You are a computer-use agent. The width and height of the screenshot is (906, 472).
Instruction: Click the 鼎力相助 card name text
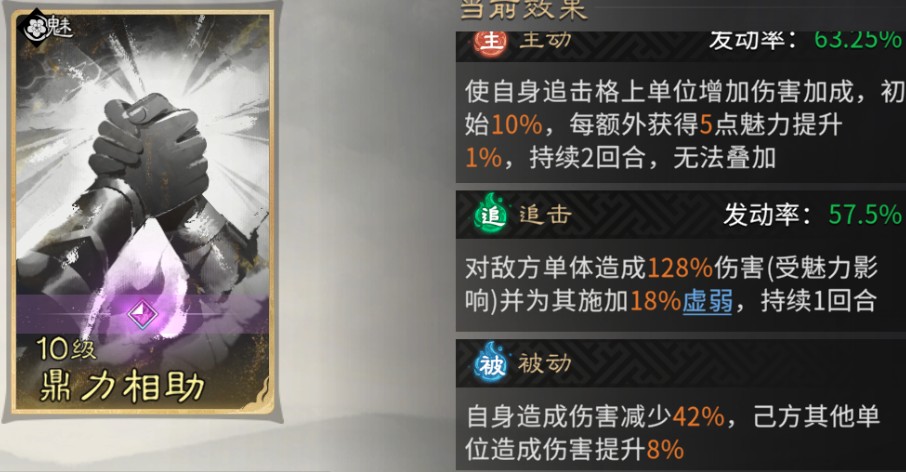[122, 387]
